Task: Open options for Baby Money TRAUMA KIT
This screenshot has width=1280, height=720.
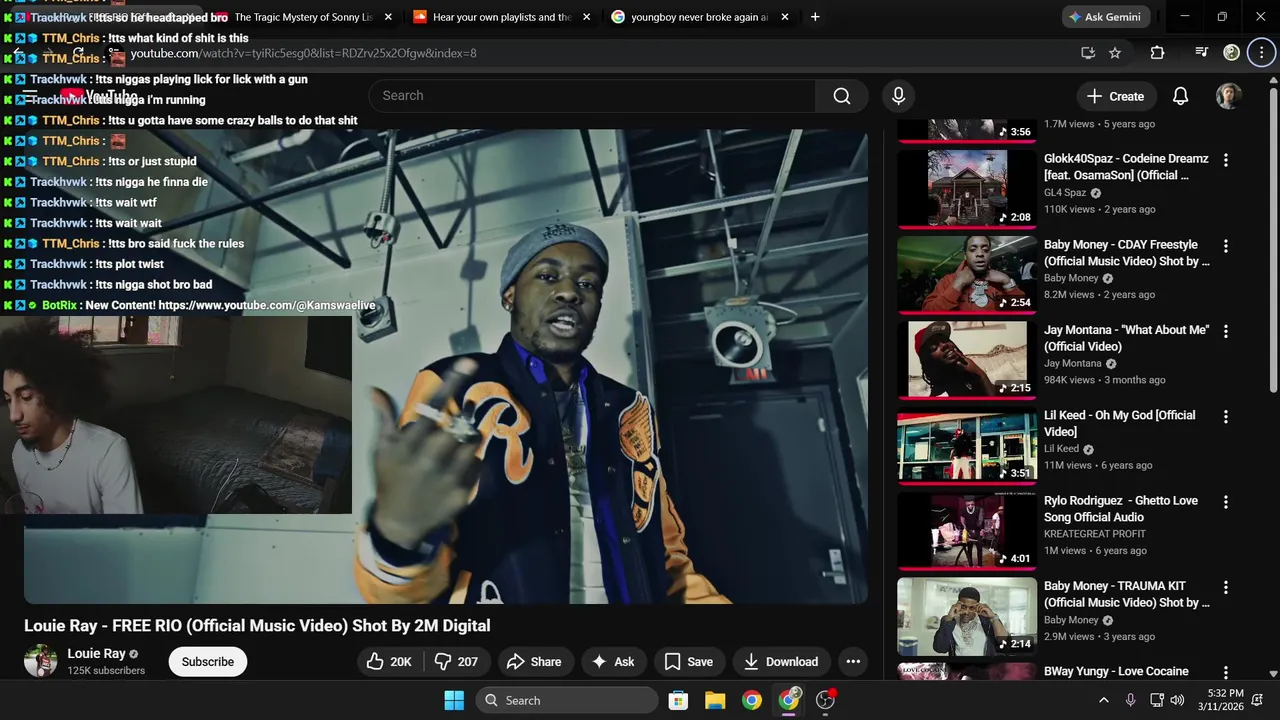Action: pos(1226,588)
